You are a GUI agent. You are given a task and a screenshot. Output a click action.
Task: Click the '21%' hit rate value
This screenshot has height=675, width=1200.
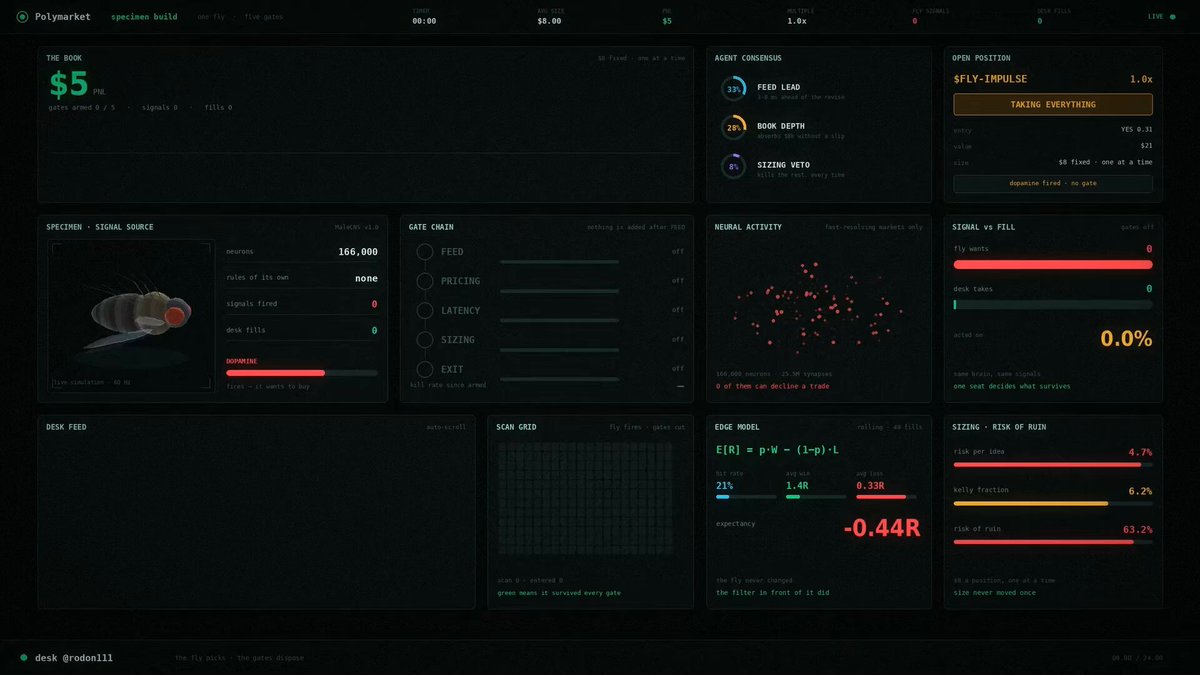click(x=725, y=484)
